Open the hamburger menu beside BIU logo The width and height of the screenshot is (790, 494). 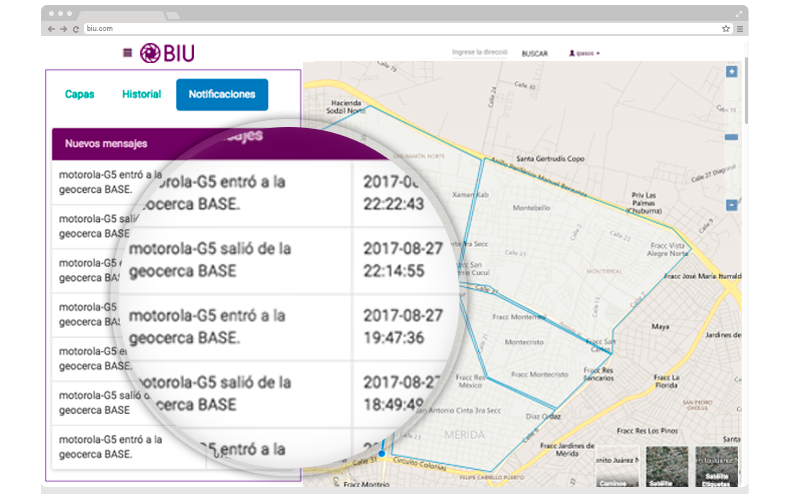tap(127, 52)
